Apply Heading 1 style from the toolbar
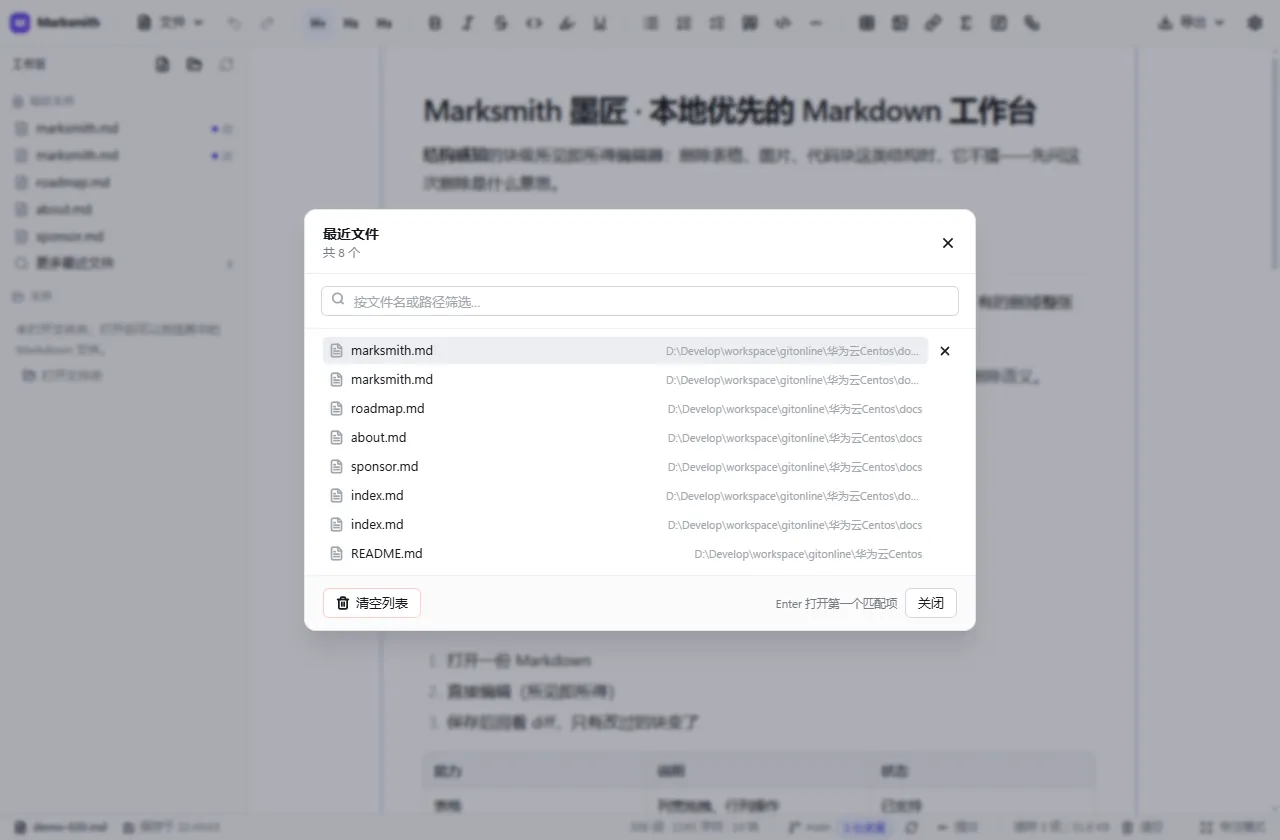This screenshot has width=1280, height=840. pos(318,23)
